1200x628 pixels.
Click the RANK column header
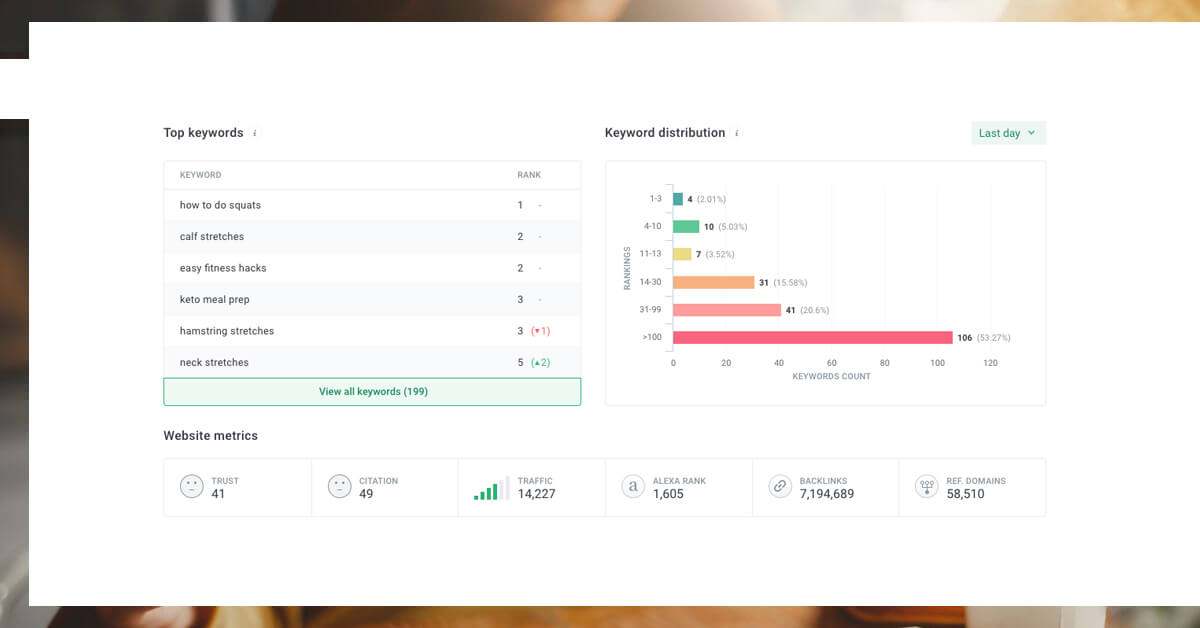click(x=529, y=175)
